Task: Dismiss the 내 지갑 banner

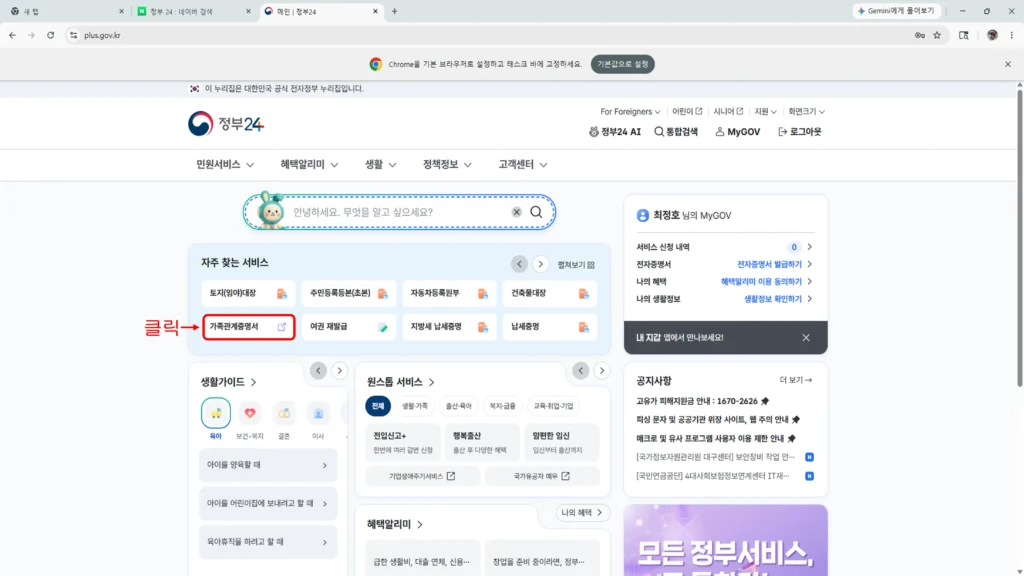Action: [x=806, y=338]
